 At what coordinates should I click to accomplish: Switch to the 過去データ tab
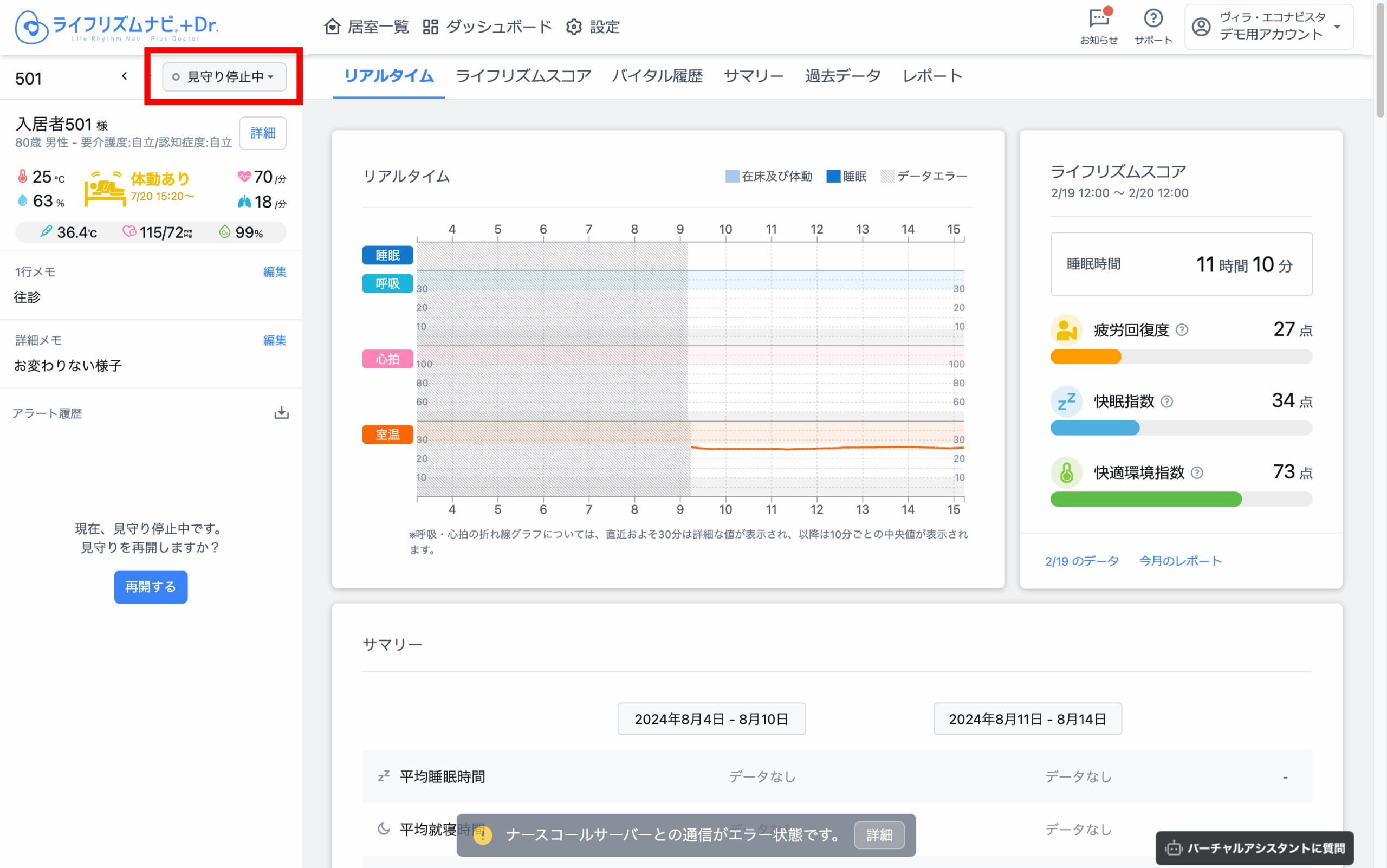coord(842,76)
